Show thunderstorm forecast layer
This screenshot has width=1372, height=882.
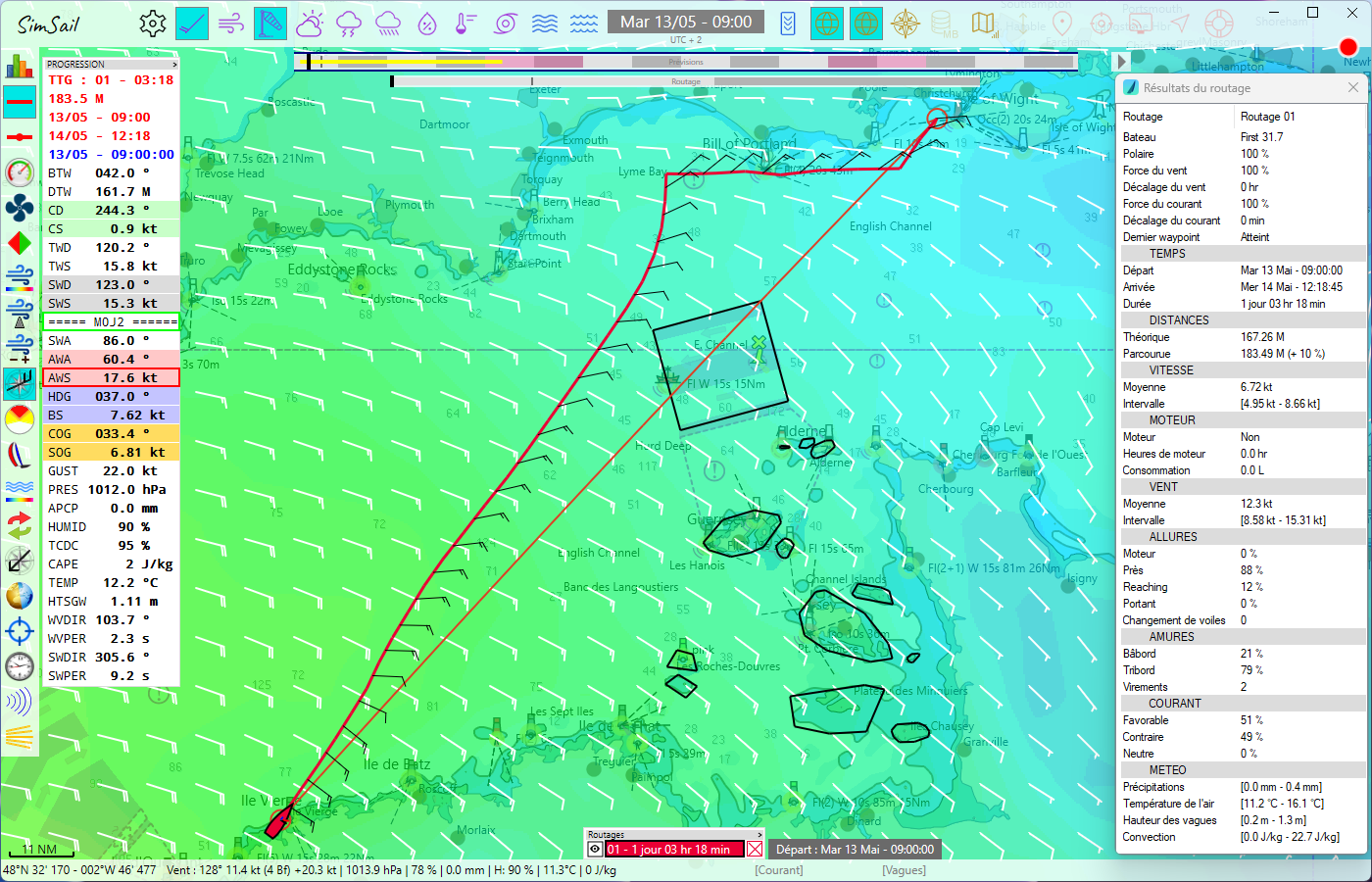point(349,23)
